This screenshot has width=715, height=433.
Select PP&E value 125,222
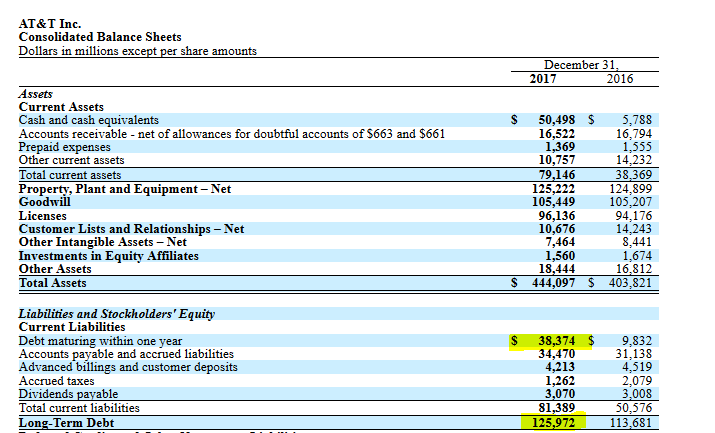coord(553,189)
